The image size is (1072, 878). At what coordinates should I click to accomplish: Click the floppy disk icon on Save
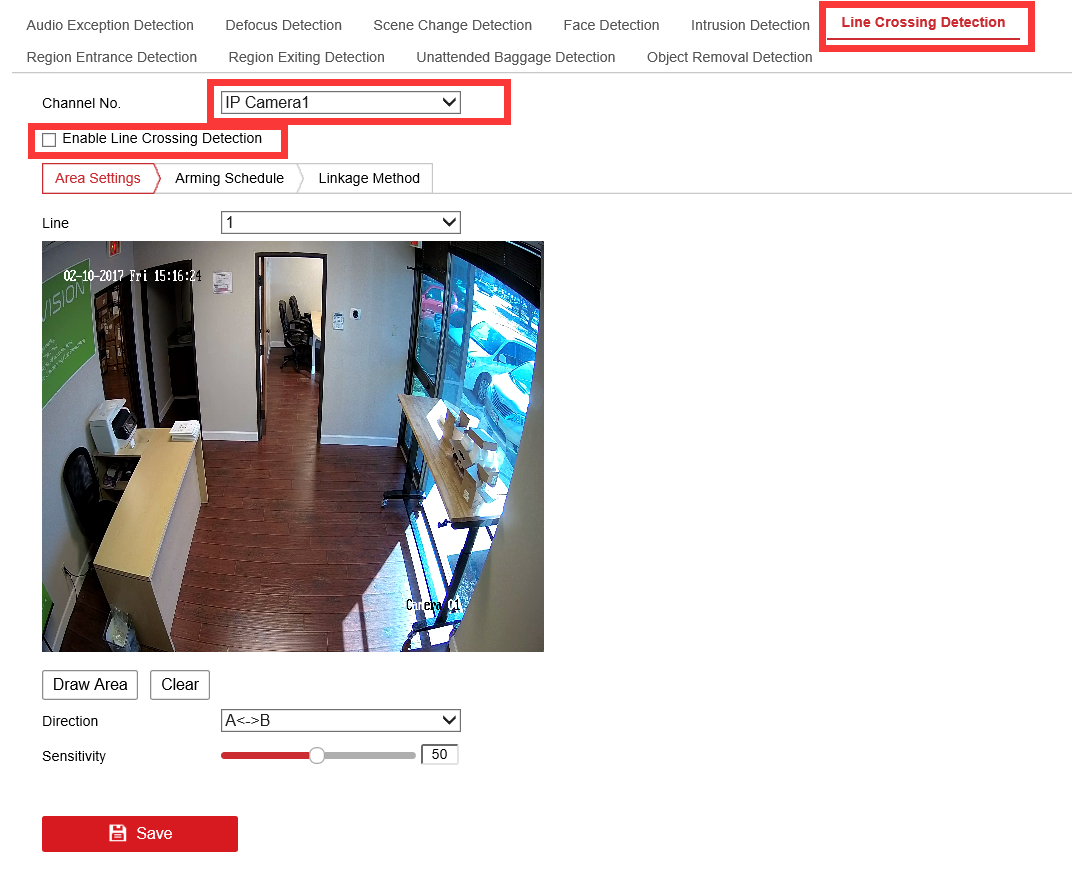click(118, 833)
